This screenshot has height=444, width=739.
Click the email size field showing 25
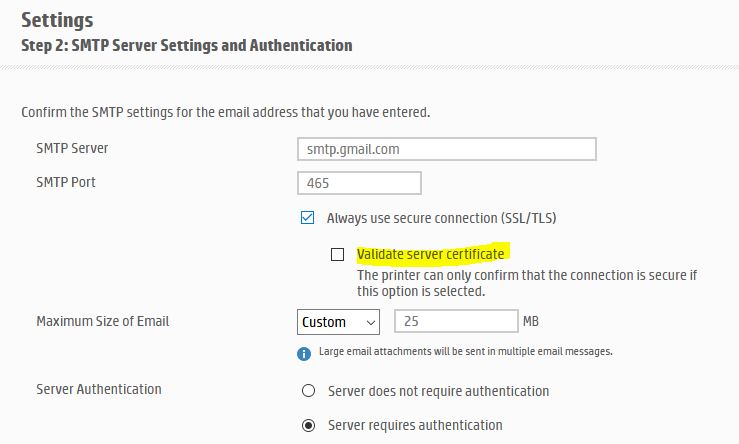(x=455, y=322)
